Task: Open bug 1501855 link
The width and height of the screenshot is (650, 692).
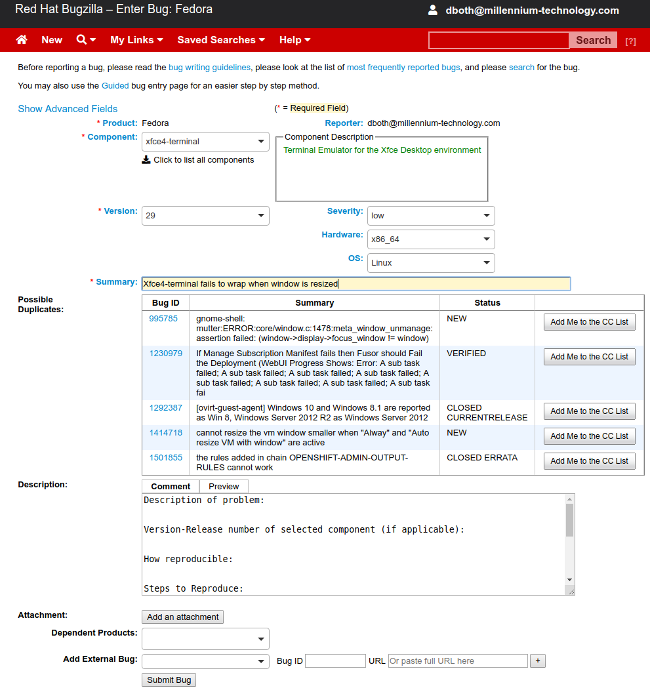Action: 165,457
